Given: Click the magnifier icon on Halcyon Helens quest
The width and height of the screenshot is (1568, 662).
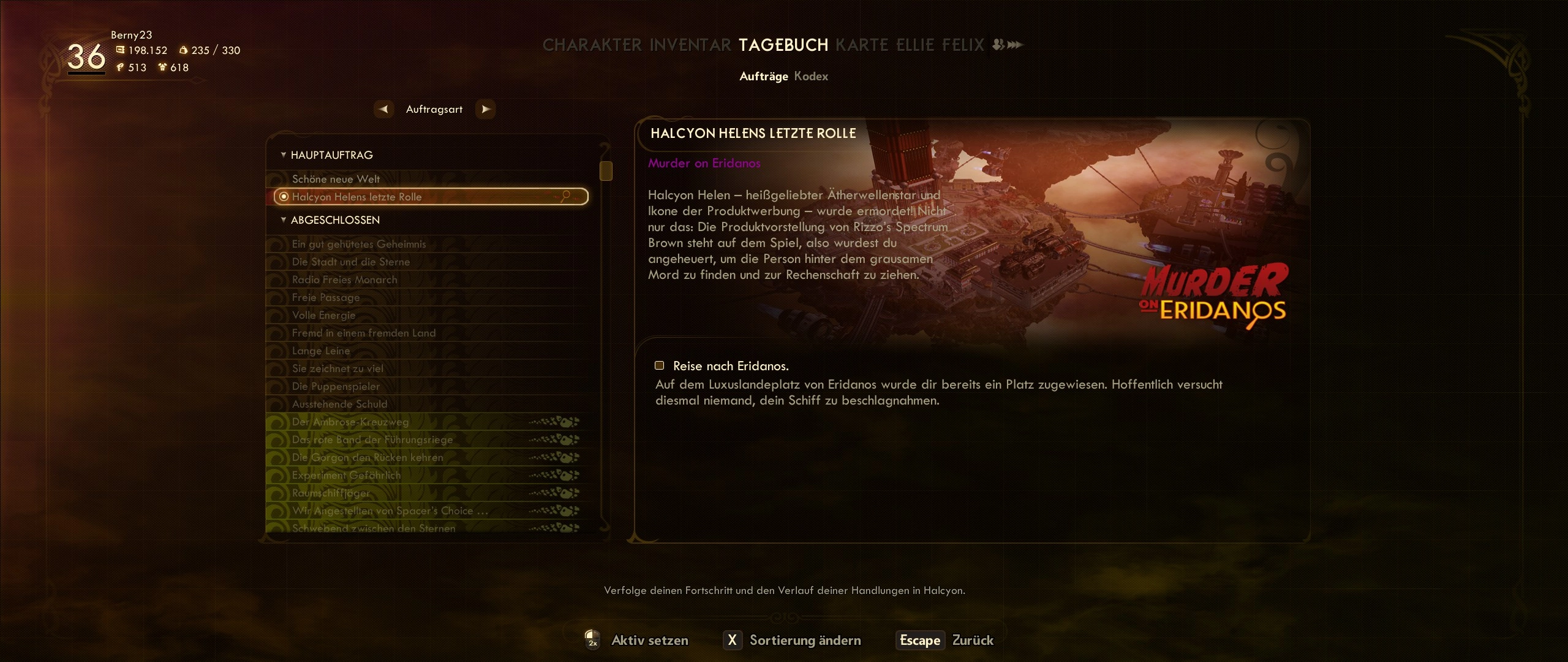Looking at the screenshot, I should click(565, 196).
